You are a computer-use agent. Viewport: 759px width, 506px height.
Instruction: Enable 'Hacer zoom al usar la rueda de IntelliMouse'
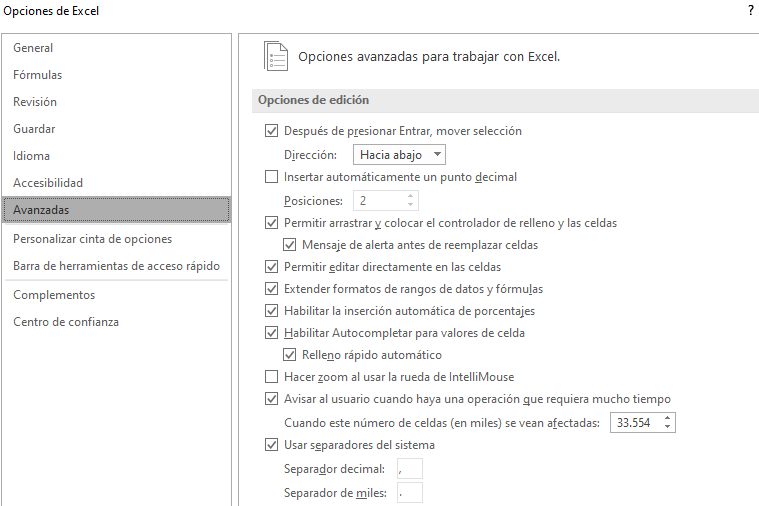[271, 377]
